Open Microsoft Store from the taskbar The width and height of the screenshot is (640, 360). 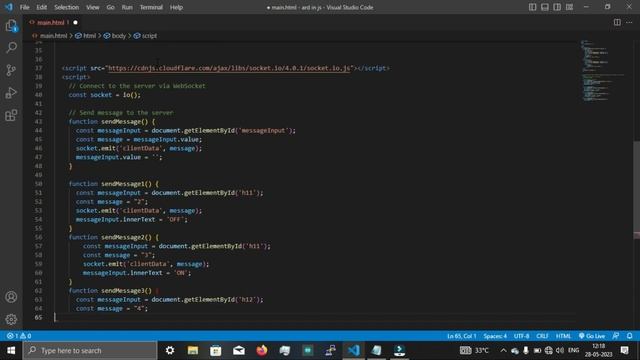(216, 350)
